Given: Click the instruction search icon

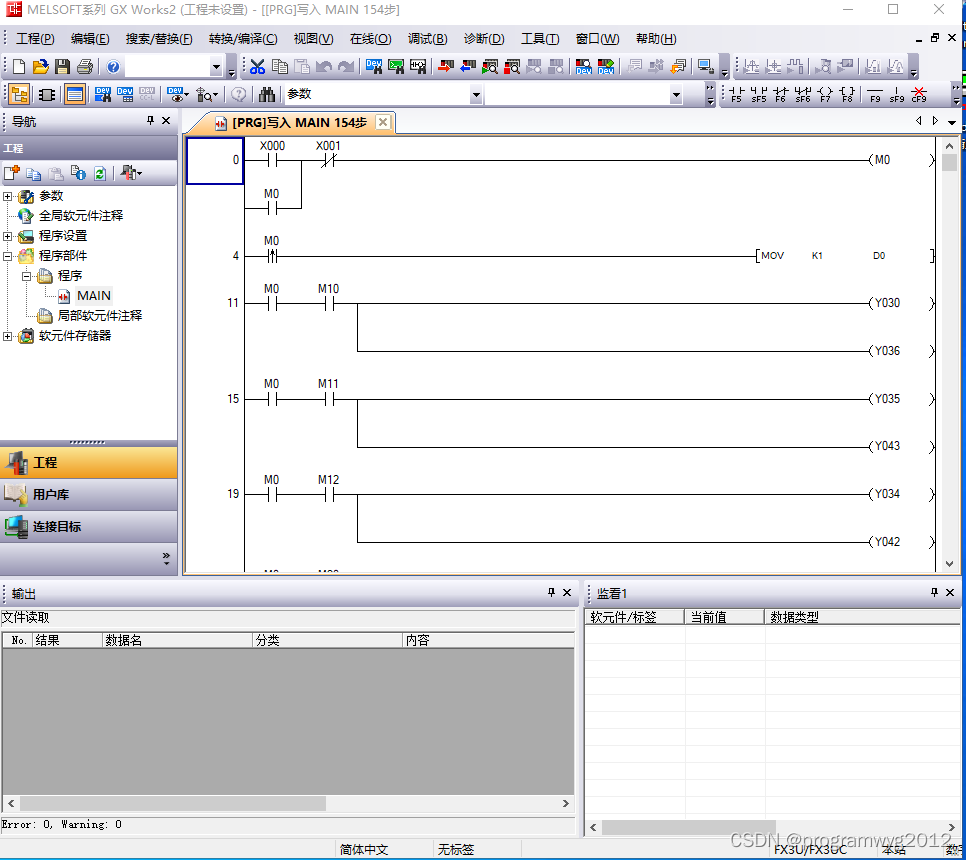Looking at the screenshot, I should tap(396, 67).
